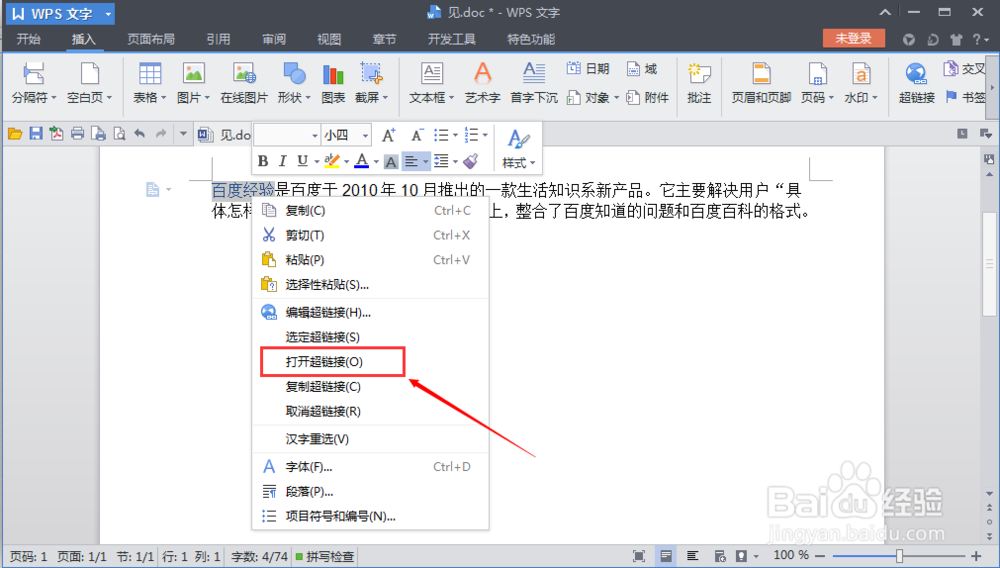The image size is (1000, 568).
Task: Open 在线图片 online pictures
Action: coord(244,82)
